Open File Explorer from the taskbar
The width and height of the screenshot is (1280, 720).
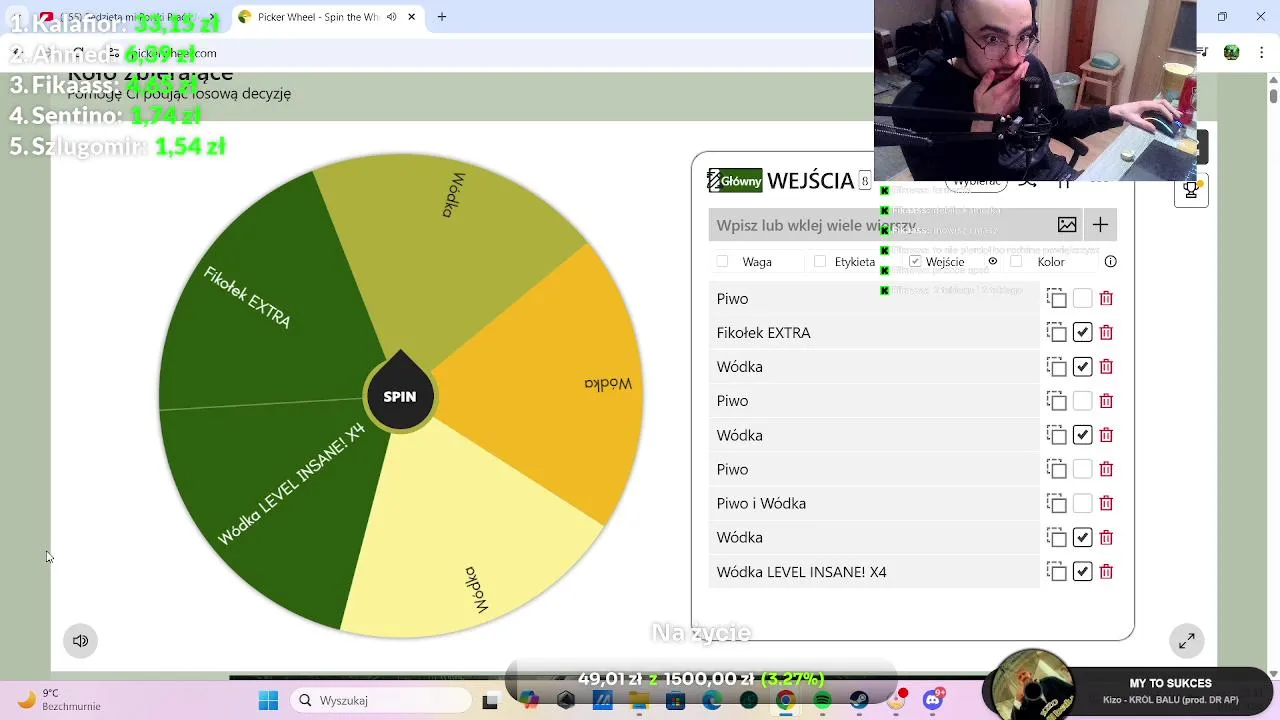(x=638, y=700)
